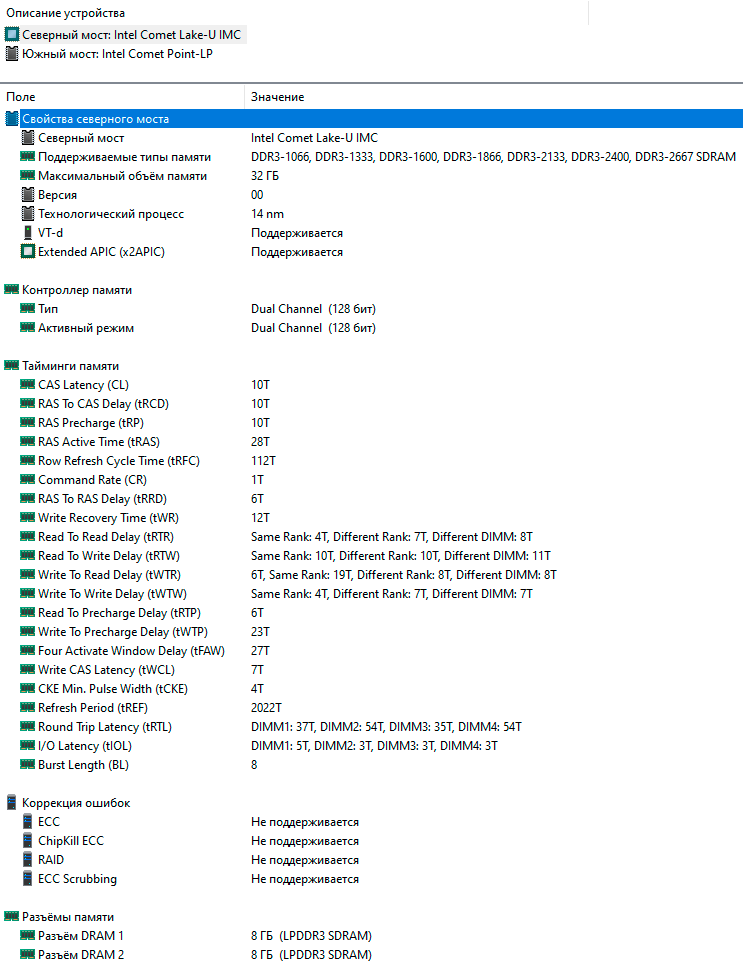Click the Контроллер памяти group icon
The width and height of the screenshot is (743, 965).
tap(12, 289)
